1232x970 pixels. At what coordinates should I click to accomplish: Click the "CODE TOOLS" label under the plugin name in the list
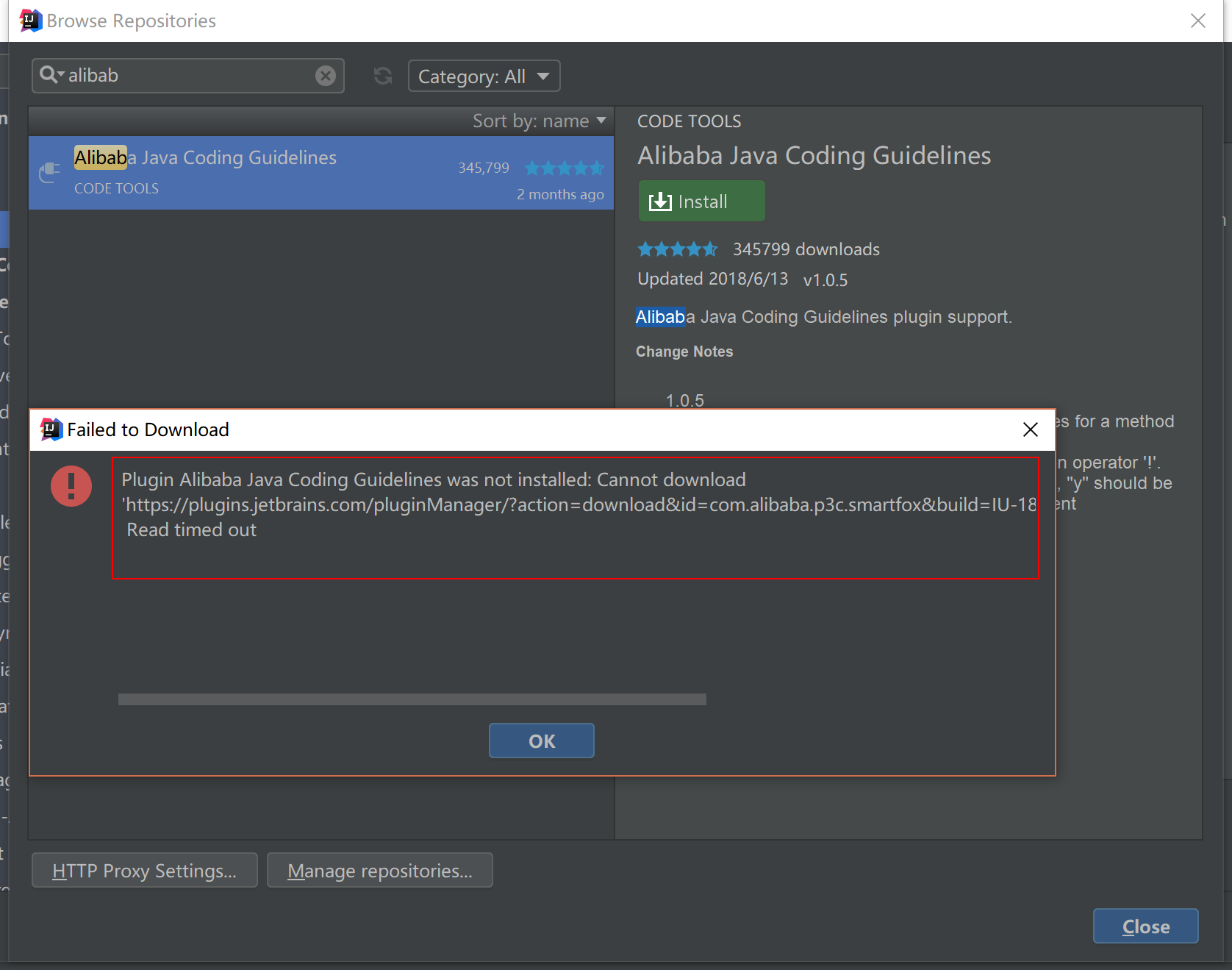116,188
